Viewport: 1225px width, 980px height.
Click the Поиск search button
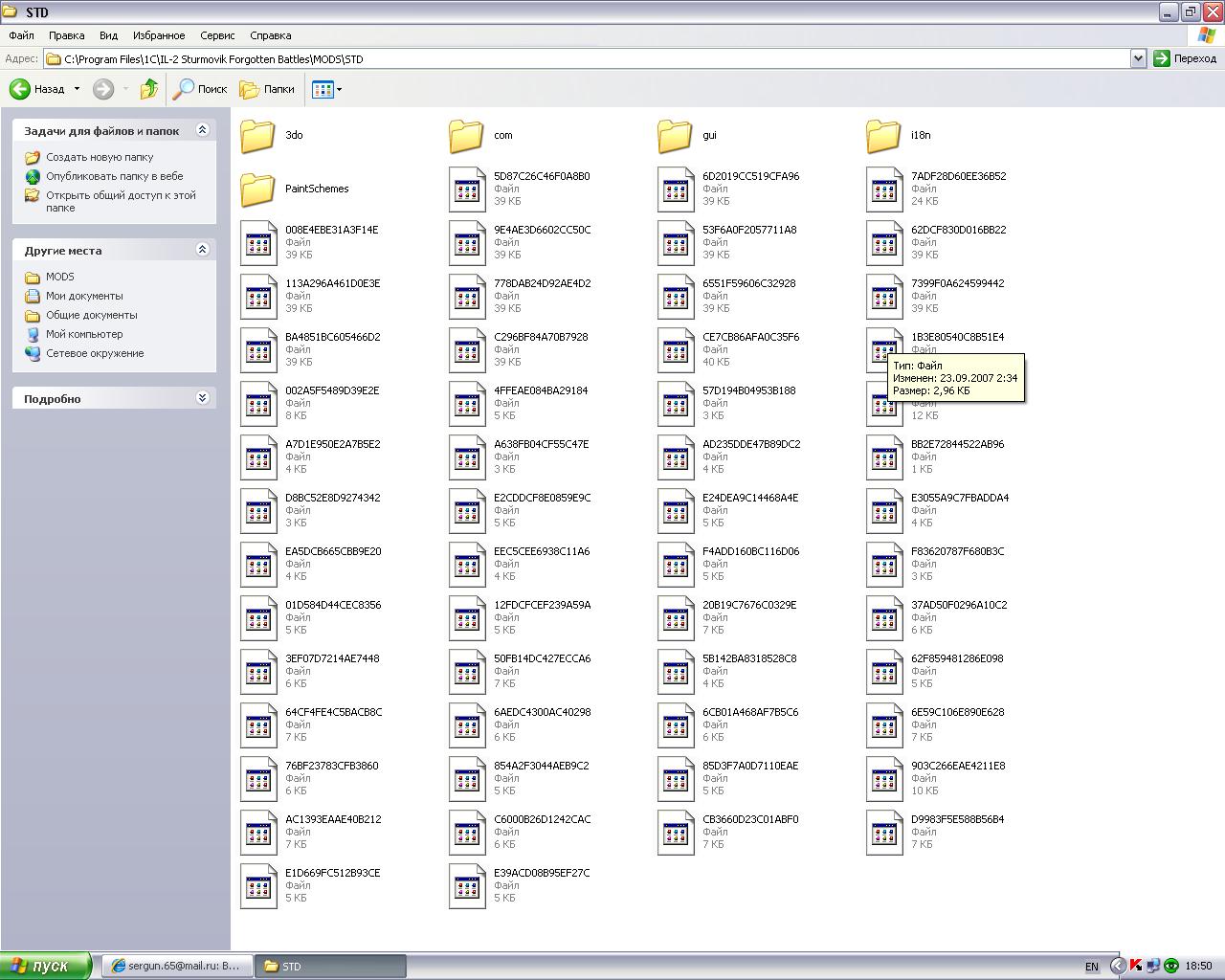tap(200, 89)
